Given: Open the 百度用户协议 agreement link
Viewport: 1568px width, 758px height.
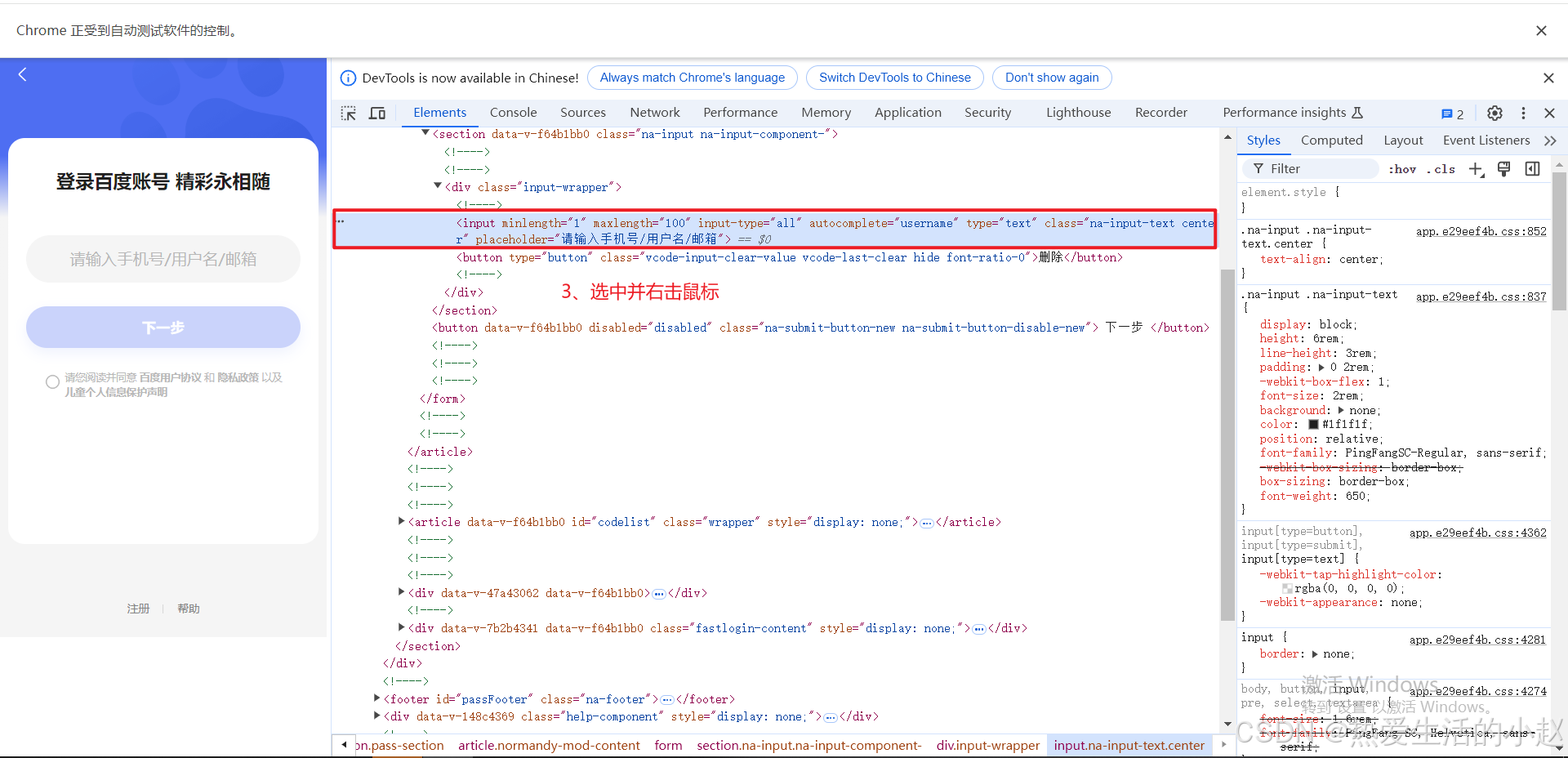Looking at the screenshot, I should point(170,377).
